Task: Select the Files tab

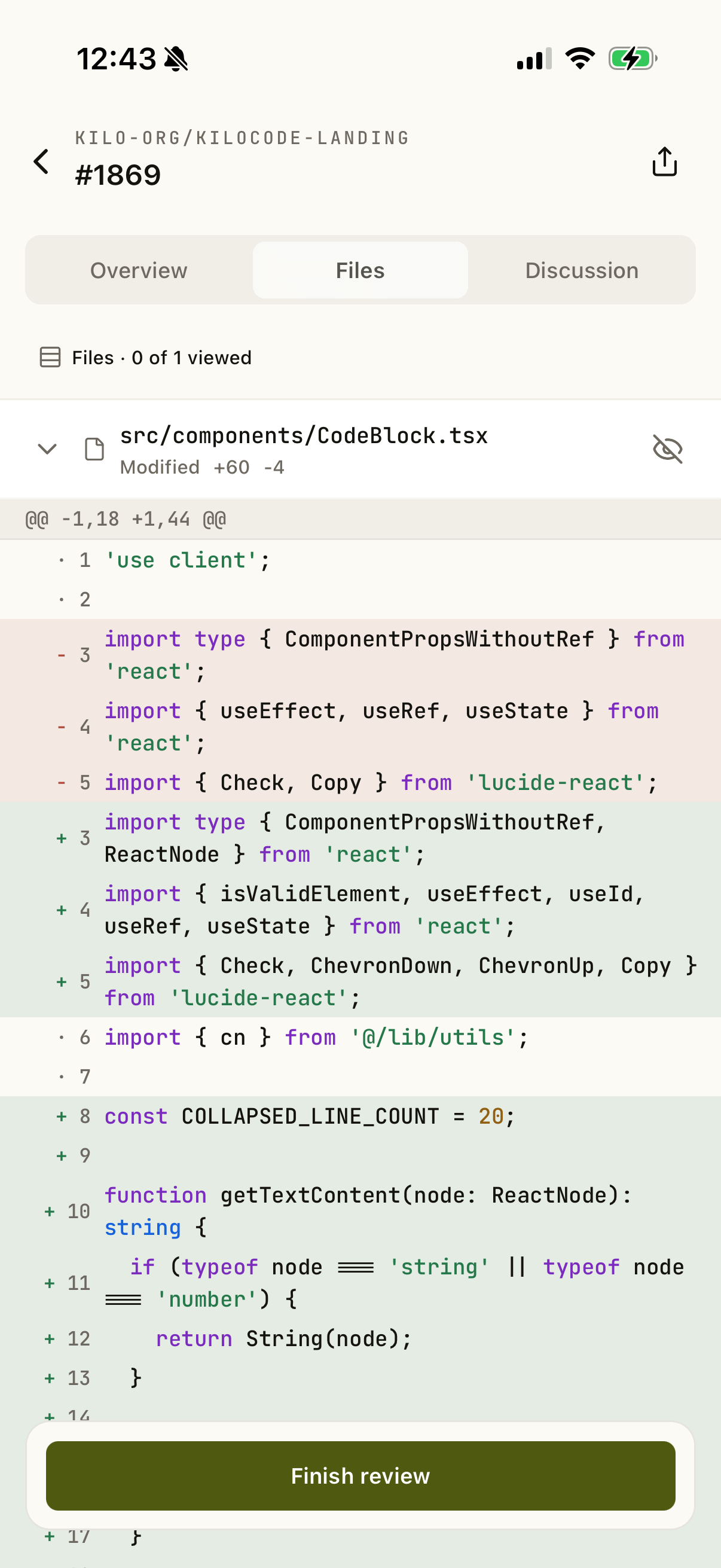Action: 360,270
